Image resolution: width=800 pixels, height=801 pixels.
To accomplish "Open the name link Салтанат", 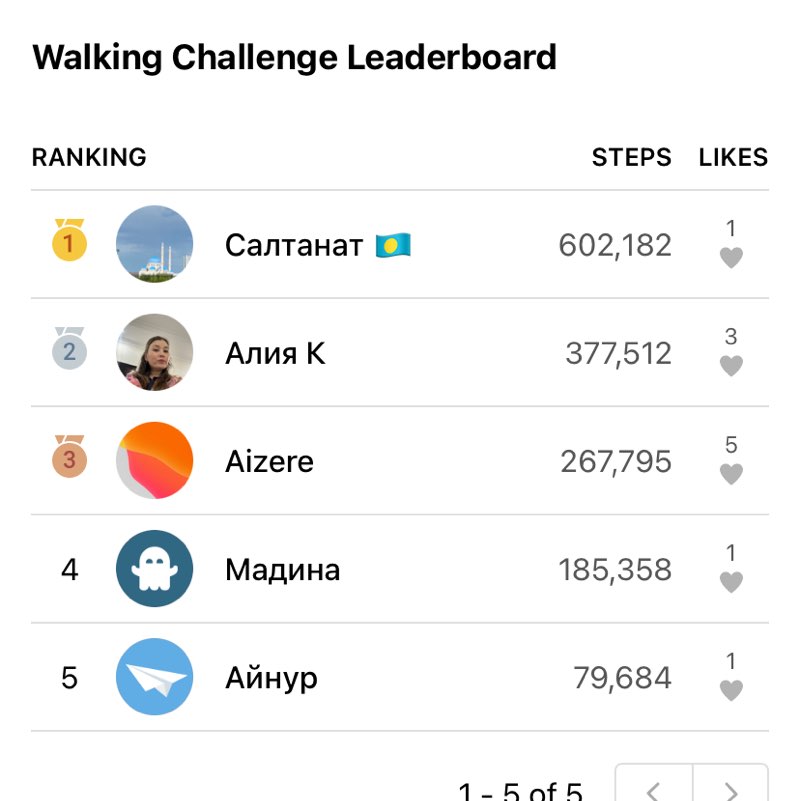I will [x=294, y=245].
